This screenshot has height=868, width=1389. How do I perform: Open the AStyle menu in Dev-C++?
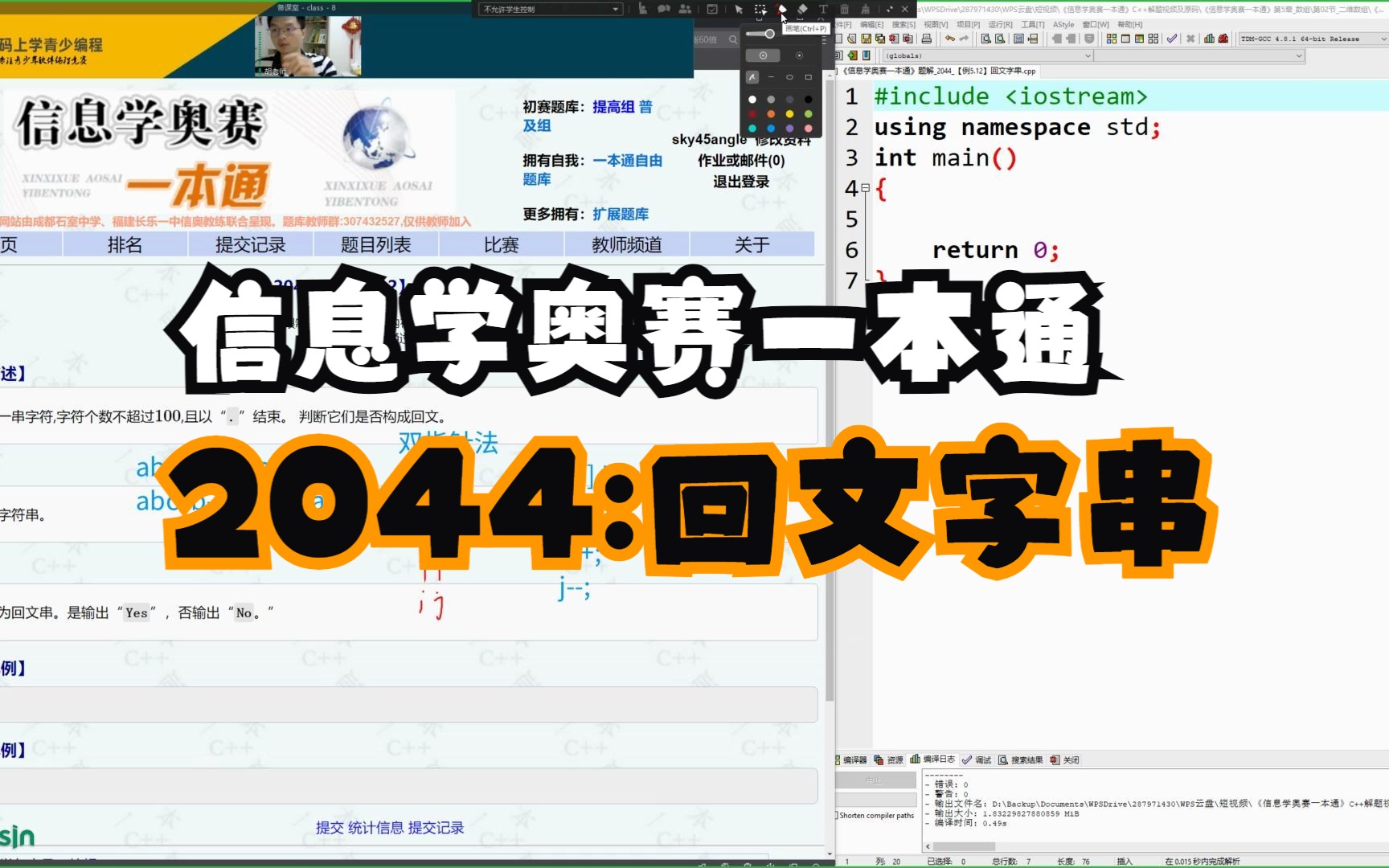(x=1063, y=24)
